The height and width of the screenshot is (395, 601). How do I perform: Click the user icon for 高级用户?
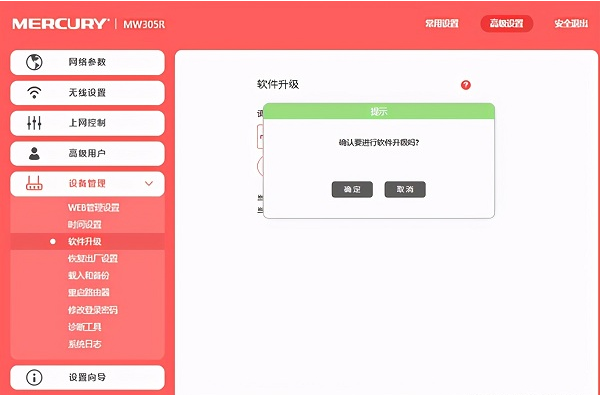click(34, 153)
